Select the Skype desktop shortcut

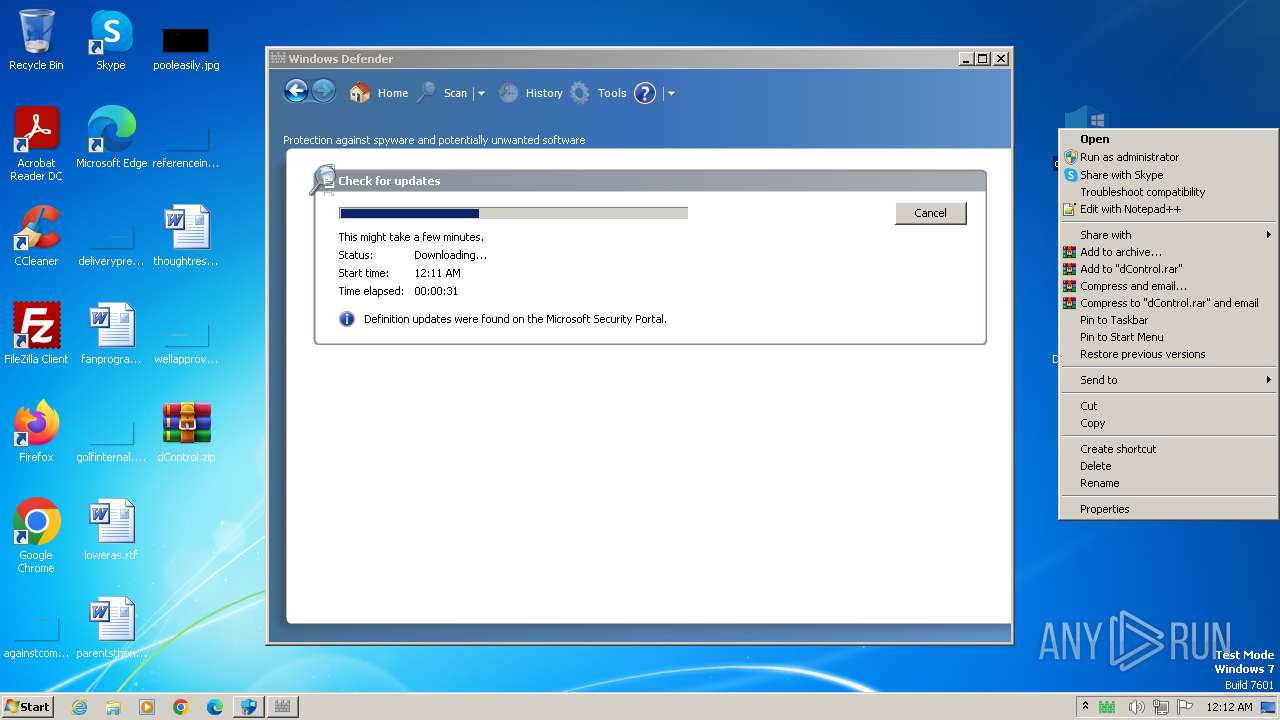click(111, 40)
